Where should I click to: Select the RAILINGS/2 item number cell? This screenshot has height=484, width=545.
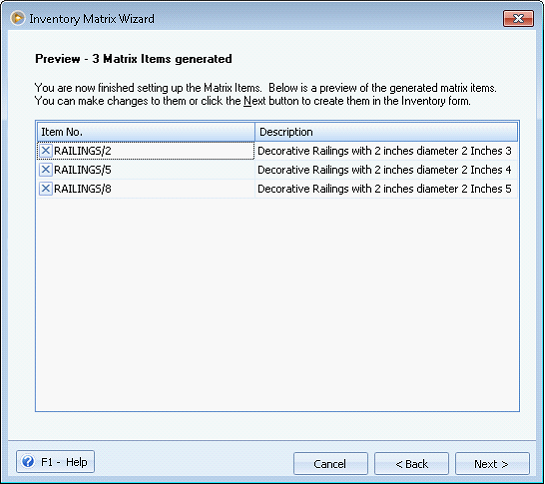pyautogui.click(x=146, y=151)
